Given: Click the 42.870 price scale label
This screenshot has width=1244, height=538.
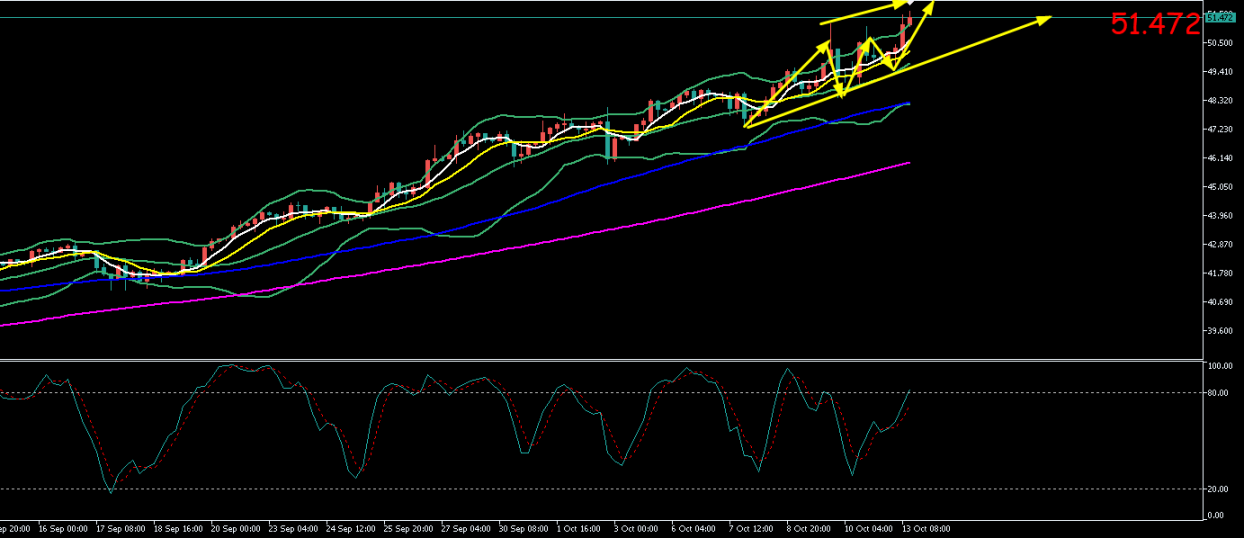Looking at the screenshot, I should coord(1220,245).
